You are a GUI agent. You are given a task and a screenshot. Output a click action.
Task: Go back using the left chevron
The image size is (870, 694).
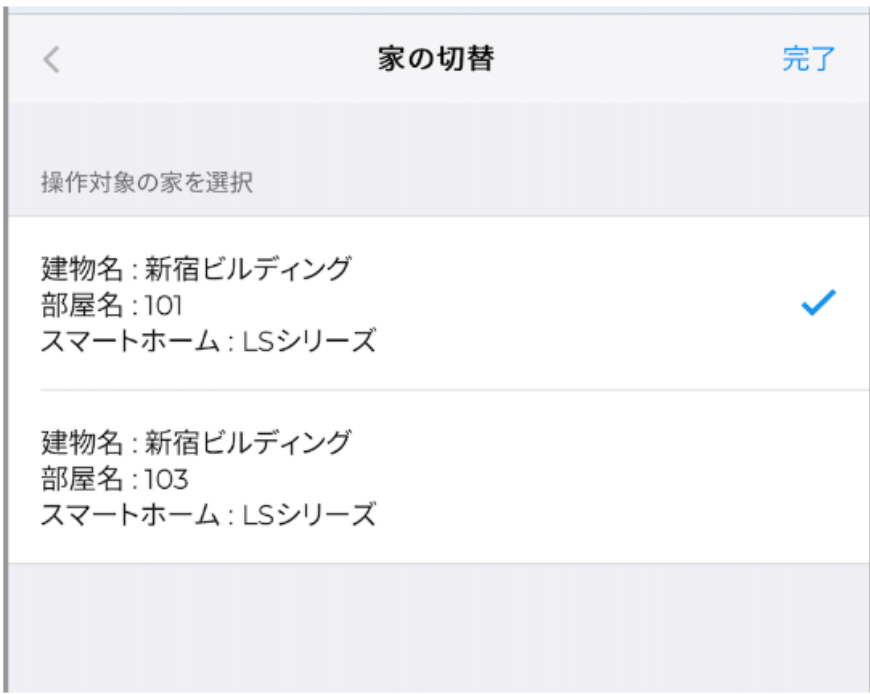coord(52,60)
